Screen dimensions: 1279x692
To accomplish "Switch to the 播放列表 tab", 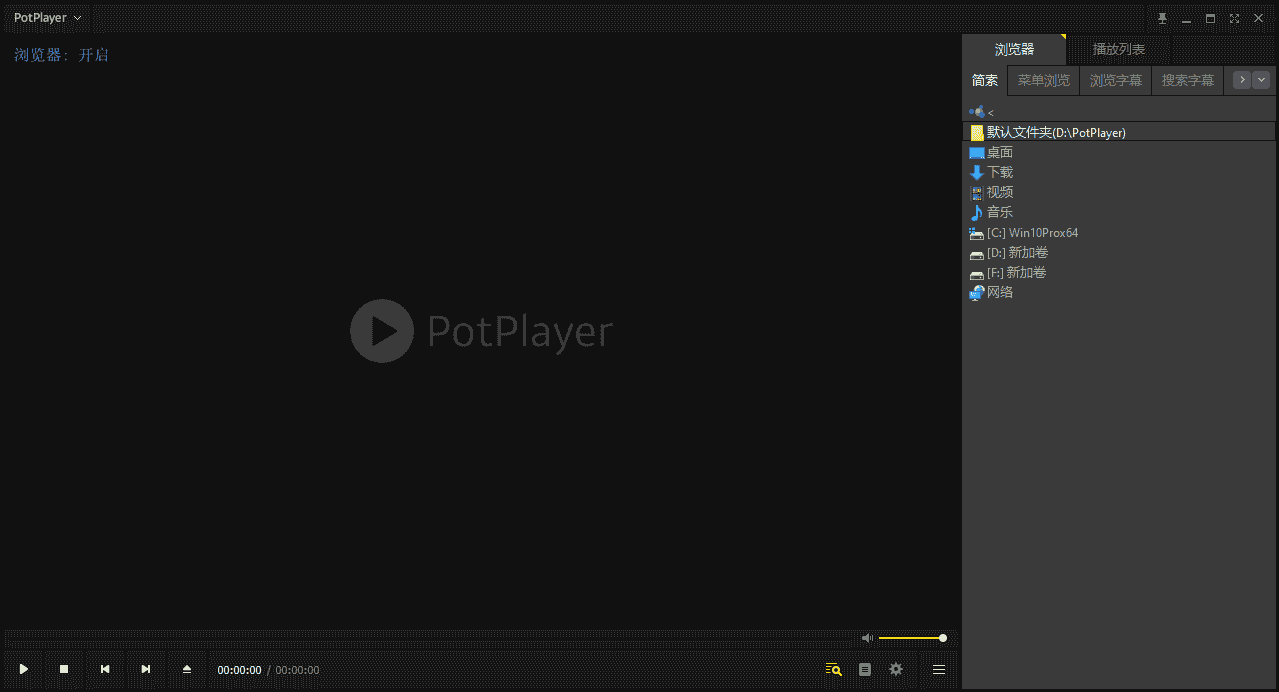I will 1118,49.
